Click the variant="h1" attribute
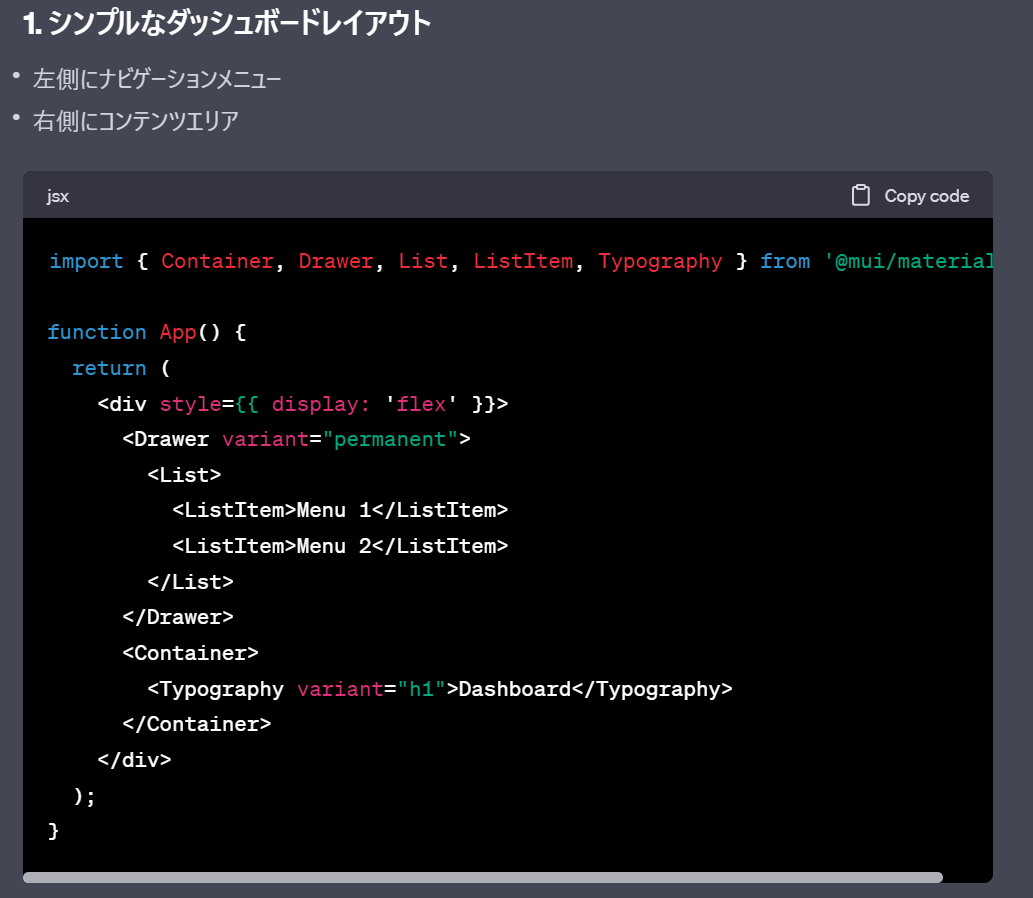The image size is (1033, 898). point(370,689)
